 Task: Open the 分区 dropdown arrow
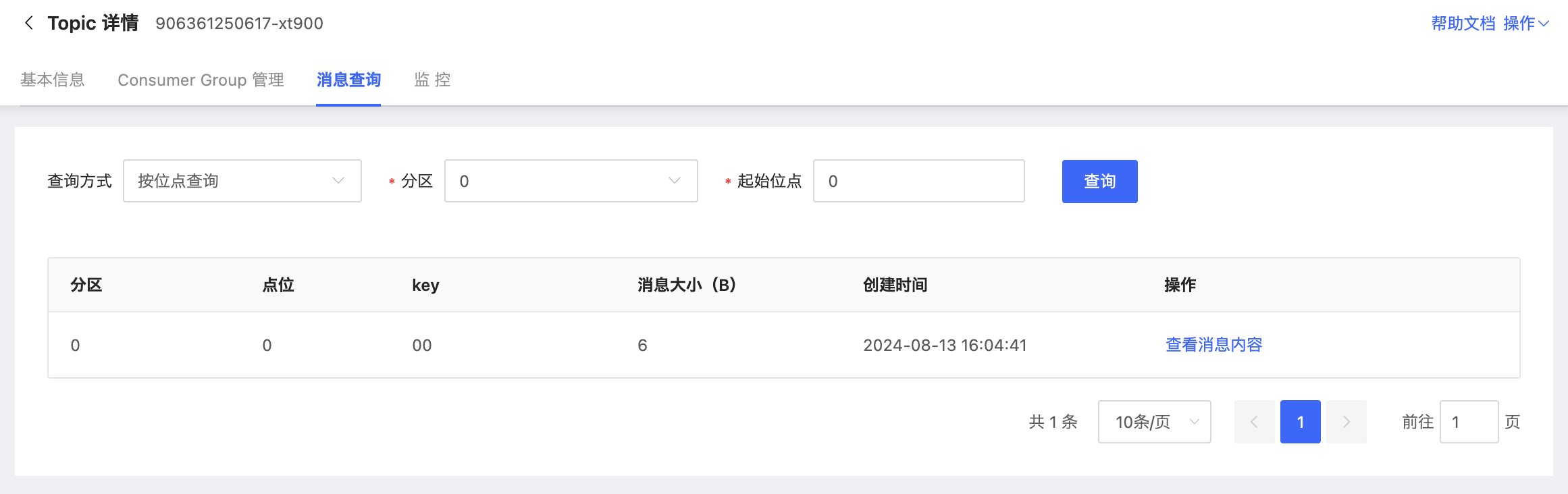pos(674,181)
